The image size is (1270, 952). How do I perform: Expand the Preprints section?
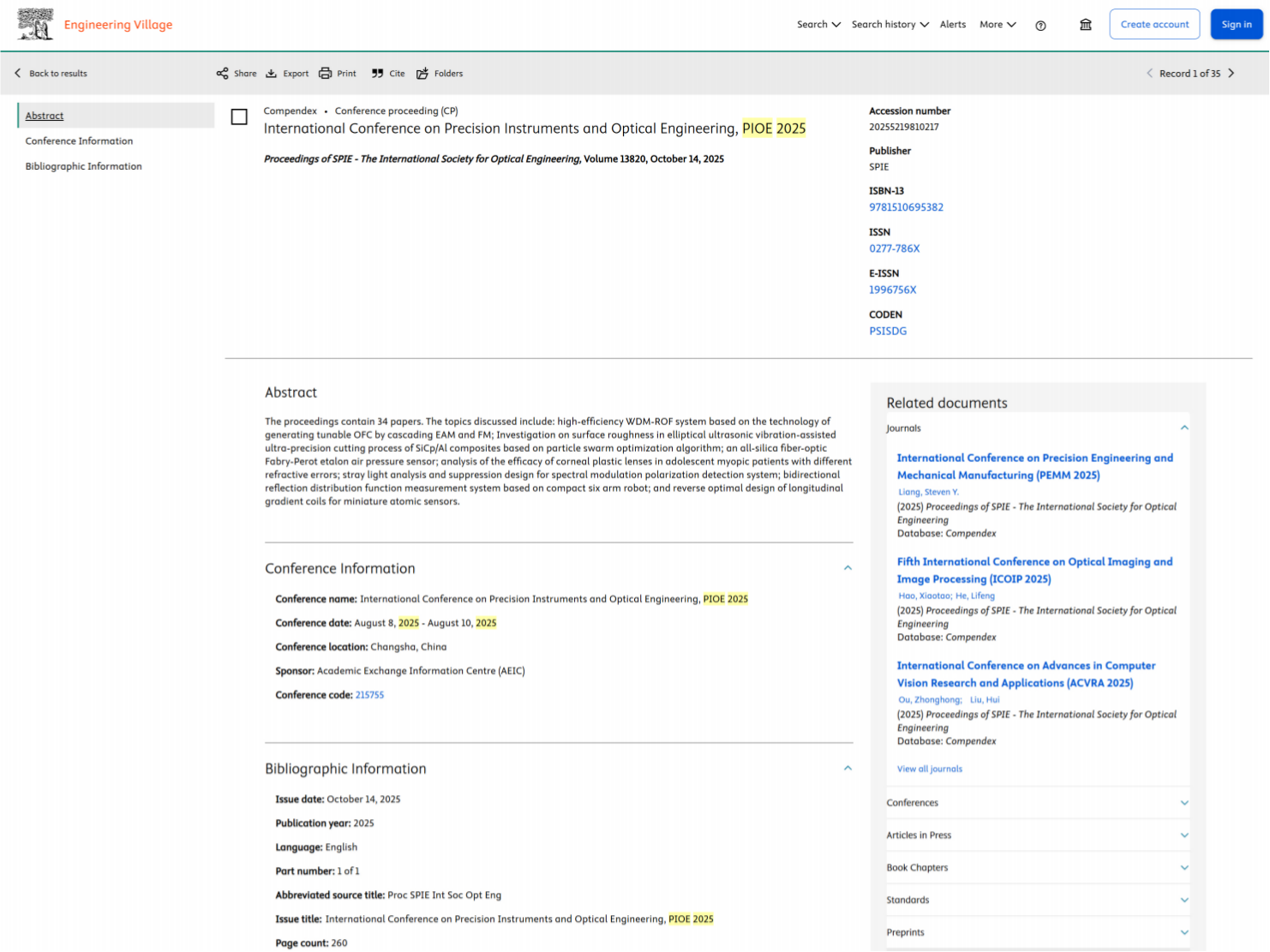click(1038, 932)
